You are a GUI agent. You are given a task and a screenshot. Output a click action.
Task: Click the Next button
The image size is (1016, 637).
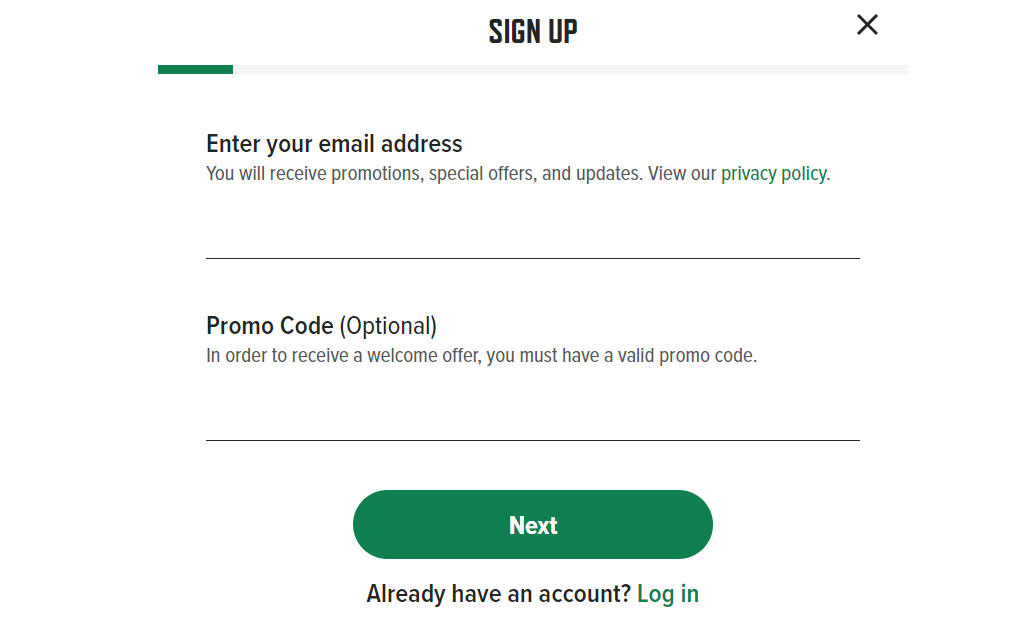pyautogui.click(x=532, y=524)
